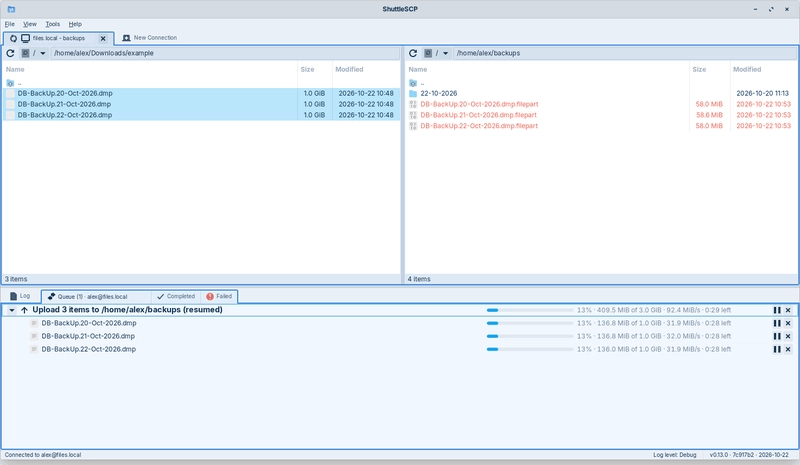The image size is (800, 465).
Task: Select remote DB-BackUp.20-Oct-2026.dmp.filepart
Action: click(601, 104)
